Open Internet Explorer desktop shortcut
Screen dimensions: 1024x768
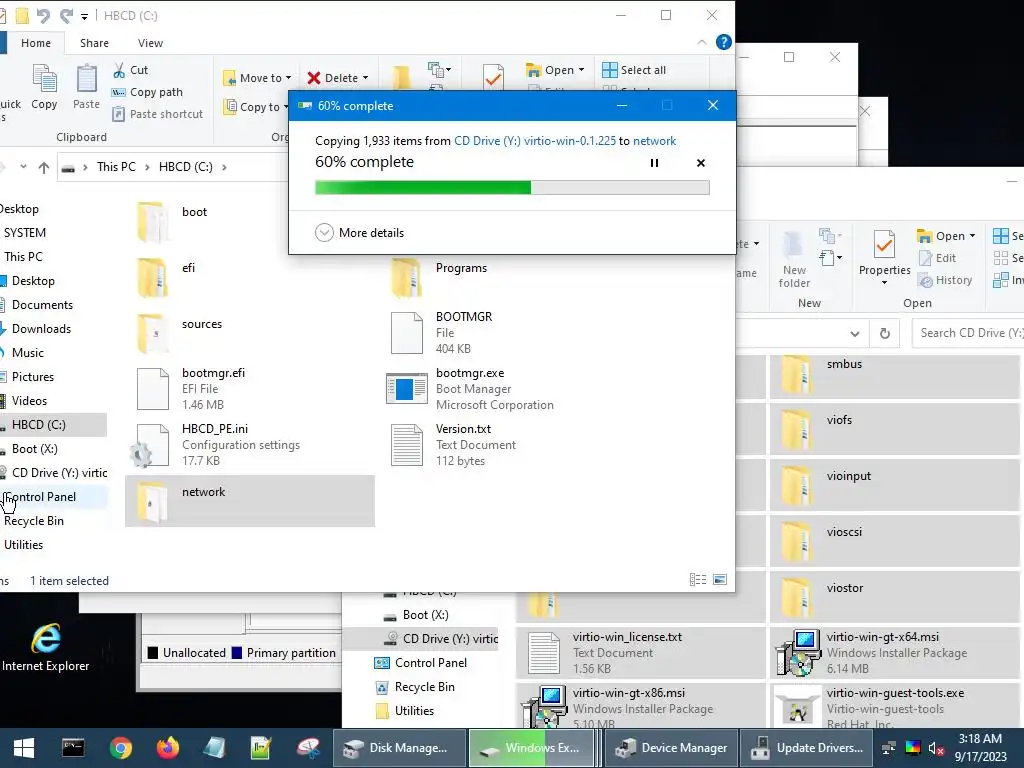[x=46, y=647]
